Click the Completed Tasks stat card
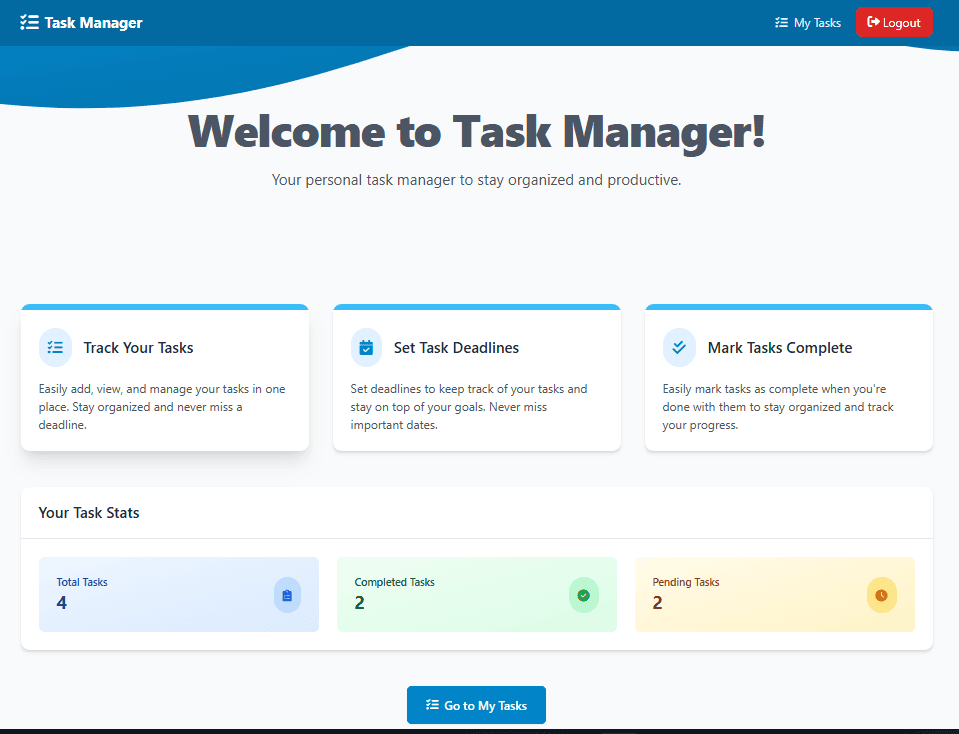Image resolution: width=959 pixels, height=734 pixels. click(476, 594)
